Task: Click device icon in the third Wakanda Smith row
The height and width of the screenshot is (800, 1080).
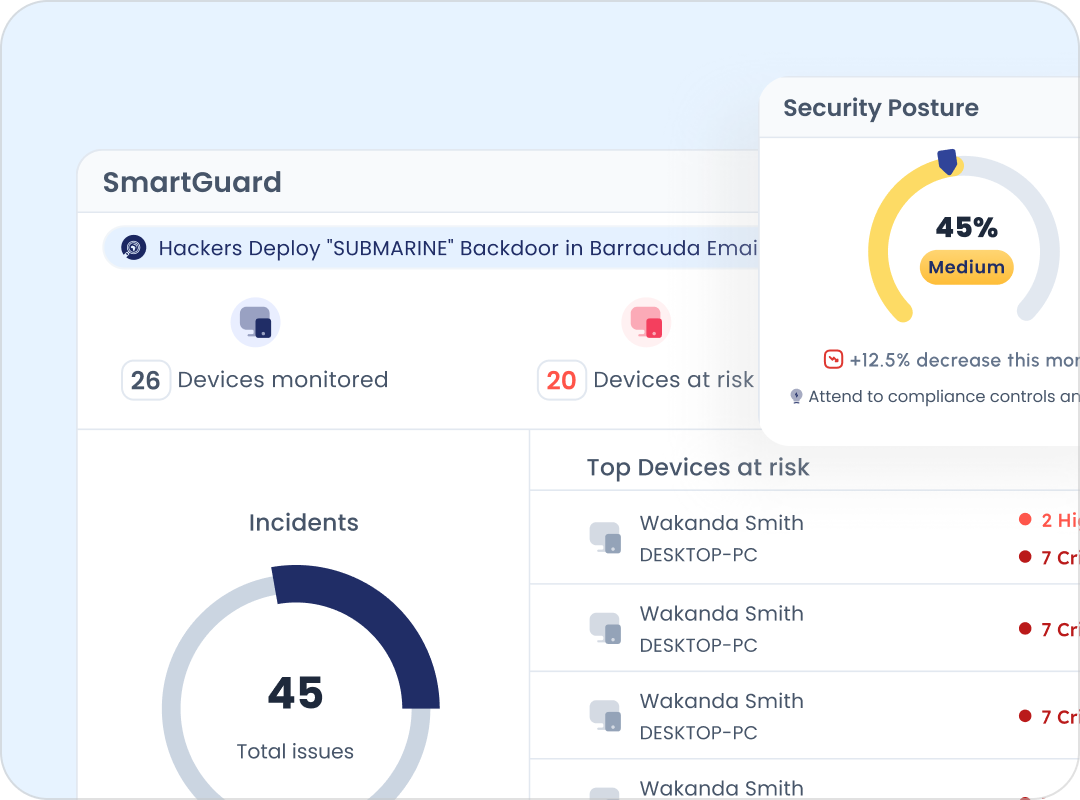Action: (x=605, y=715)
